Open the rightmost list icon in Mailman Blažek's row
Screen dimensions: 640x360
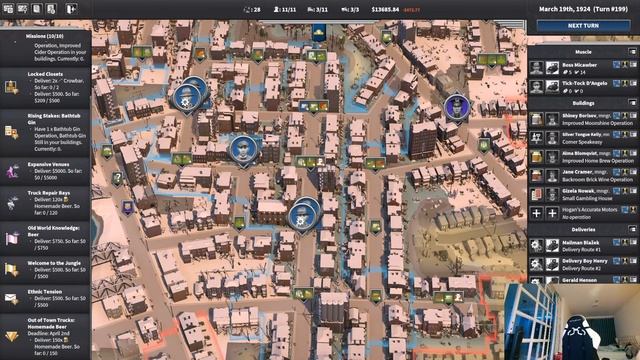pyautogui.click(x=633, y=242)
